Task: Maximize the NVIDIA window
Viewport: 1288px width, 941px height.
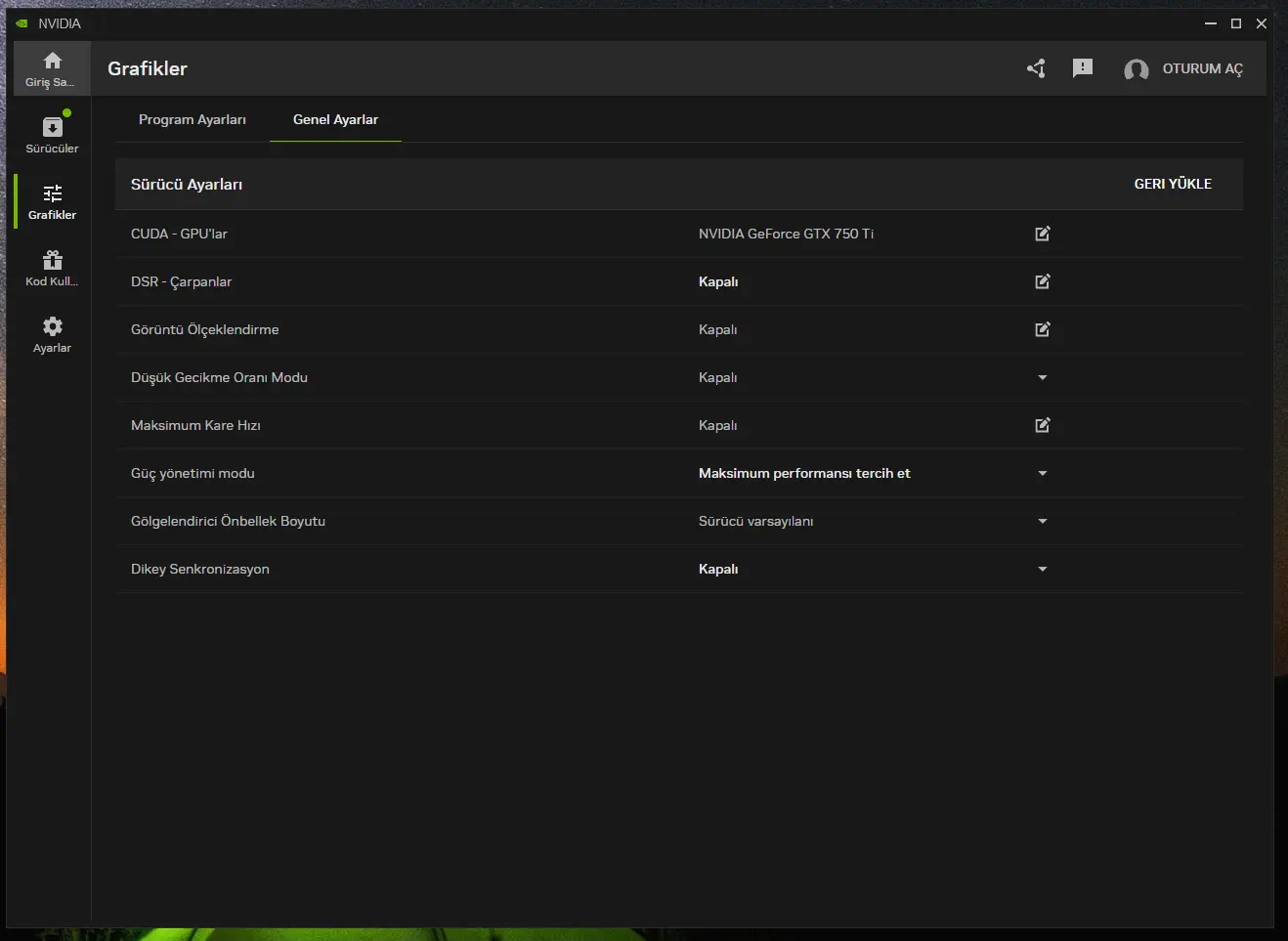Action: pos(1236,23)
